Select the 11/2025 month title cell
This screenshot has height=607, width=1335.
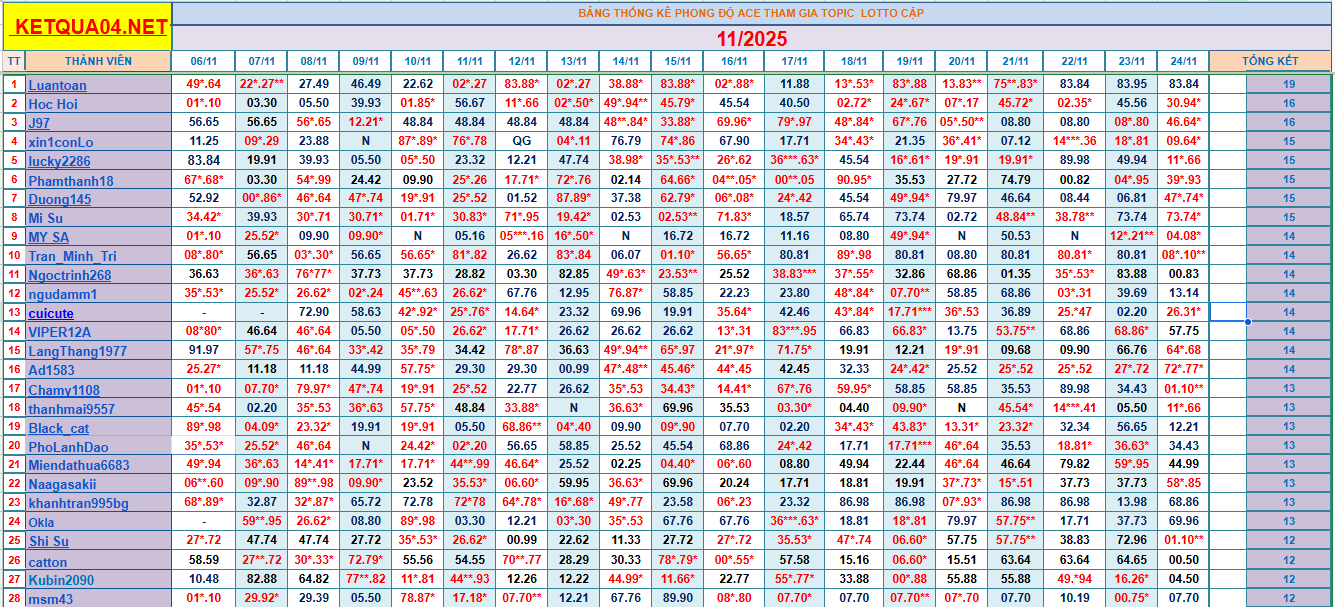[751, 38]
